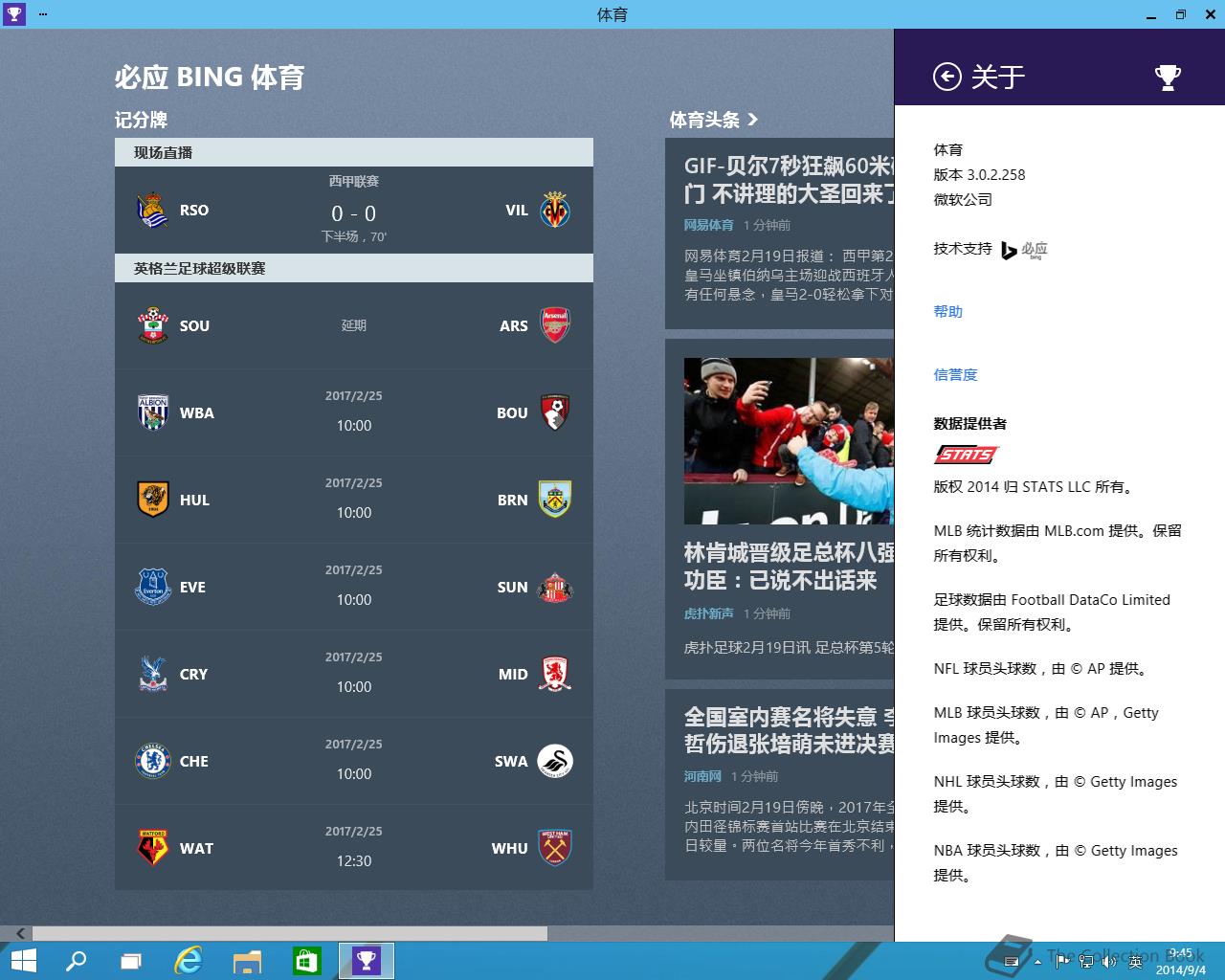
Task: Expand the 体育头条 section chevron
Action: (753, 120)
